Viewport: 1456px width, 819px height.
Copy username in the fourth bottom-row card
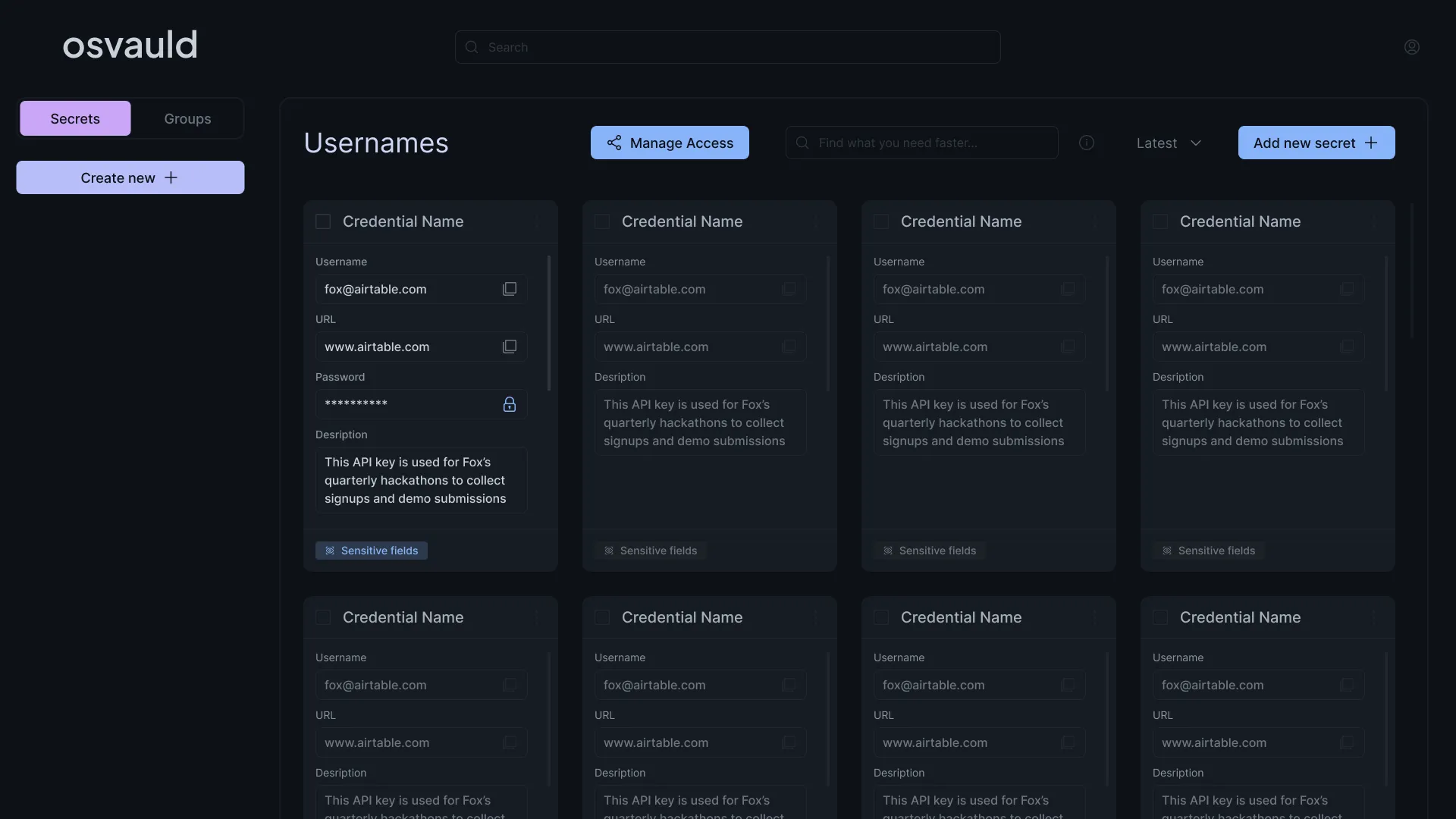(1347, 685)
